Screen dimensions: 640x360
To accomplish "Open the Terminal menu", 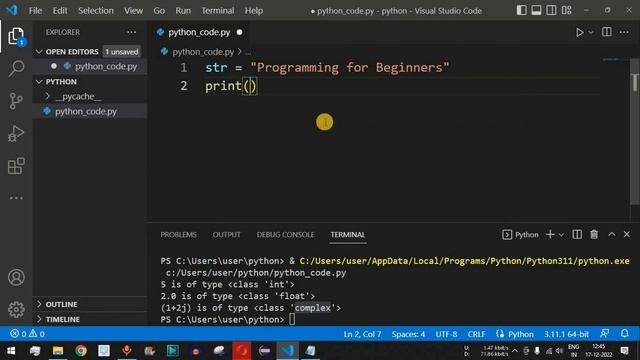I will [x=218, y=11].
